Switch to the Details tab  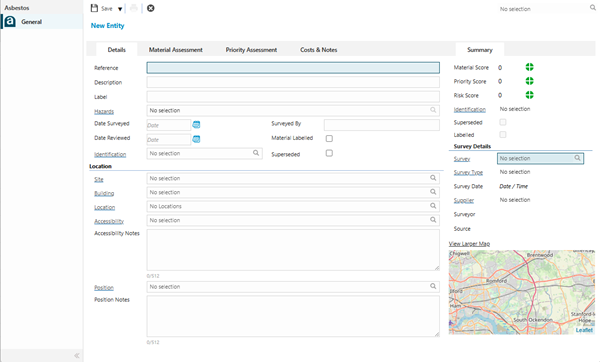click(117, 50)
